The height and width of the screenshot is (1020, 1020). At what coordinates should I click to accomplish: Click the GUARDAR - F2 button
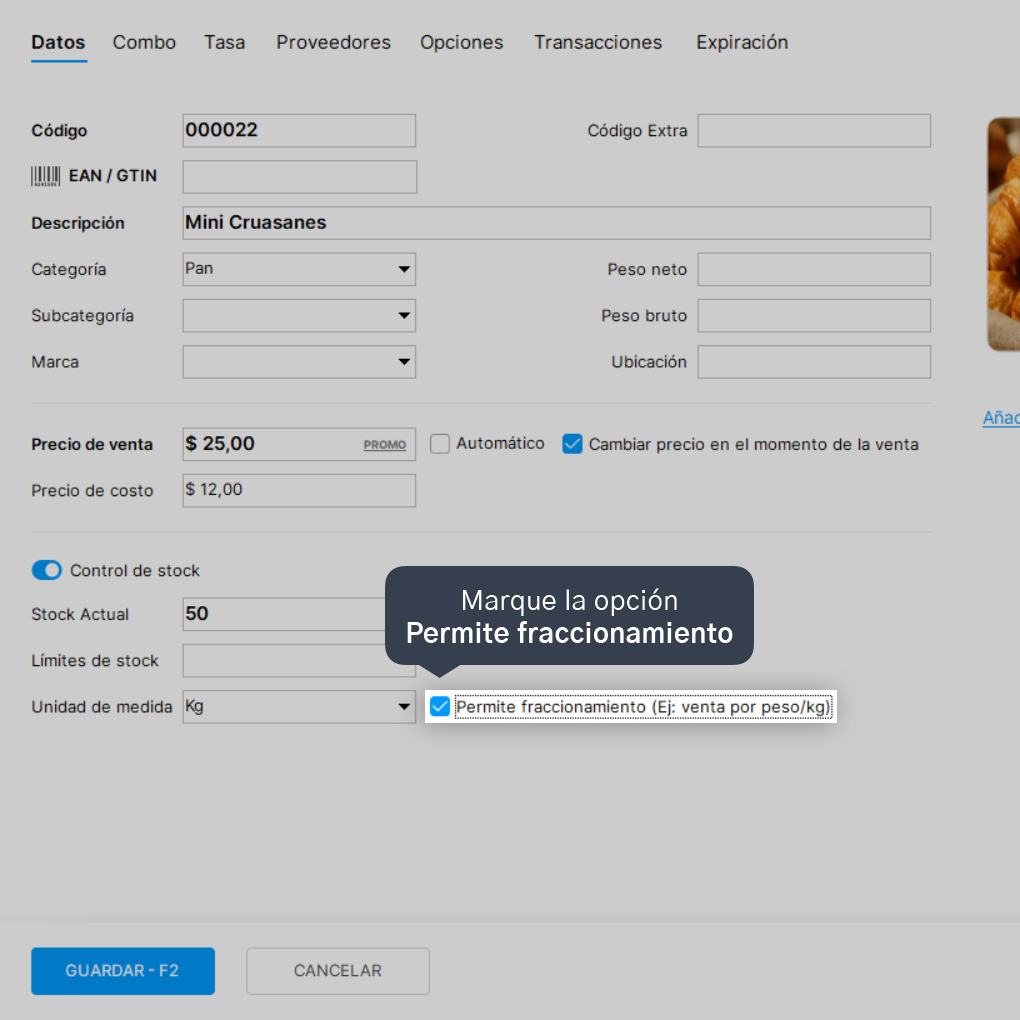(123, 971)
